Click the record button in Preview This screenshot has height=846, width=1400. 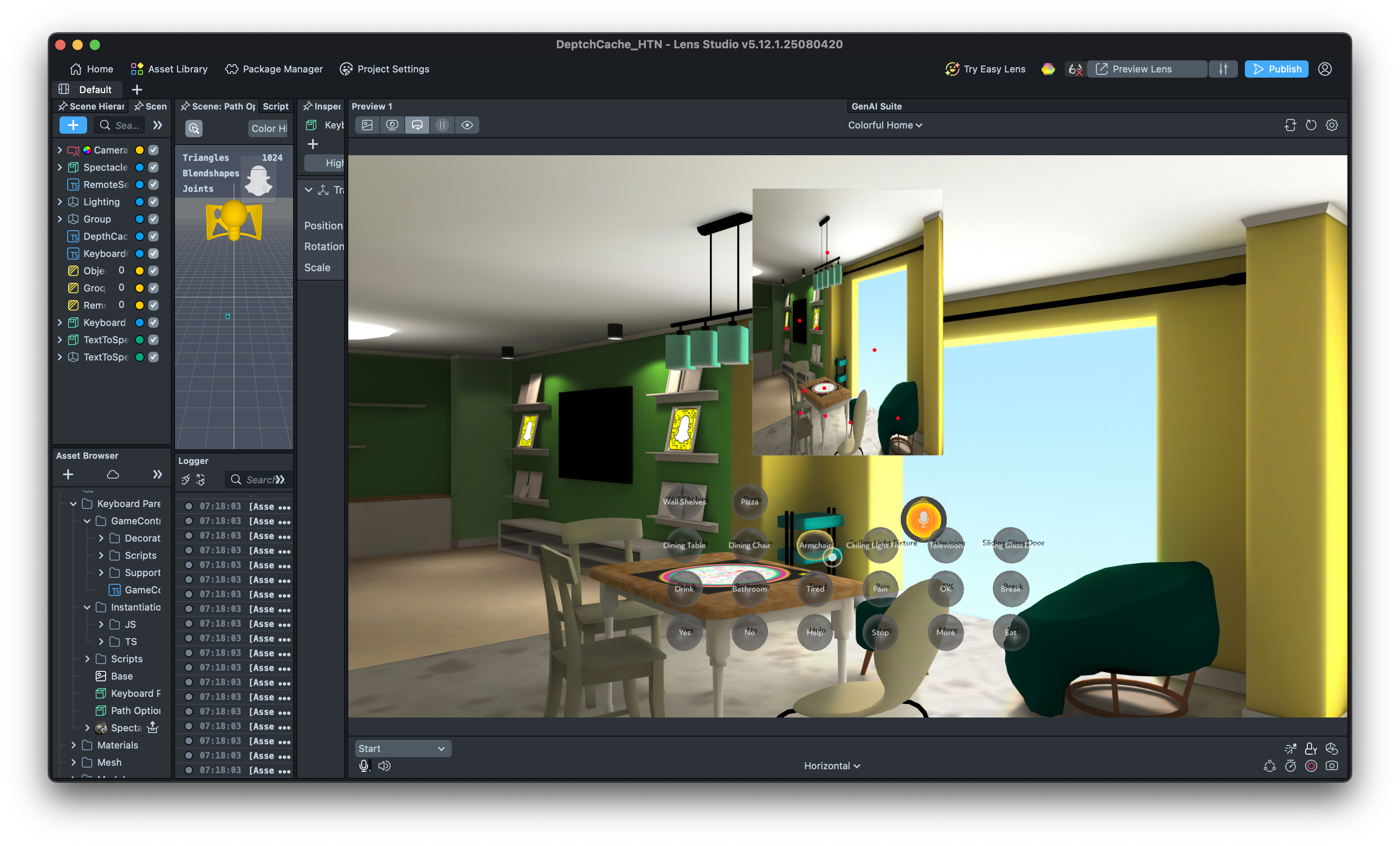(1311, 766)
